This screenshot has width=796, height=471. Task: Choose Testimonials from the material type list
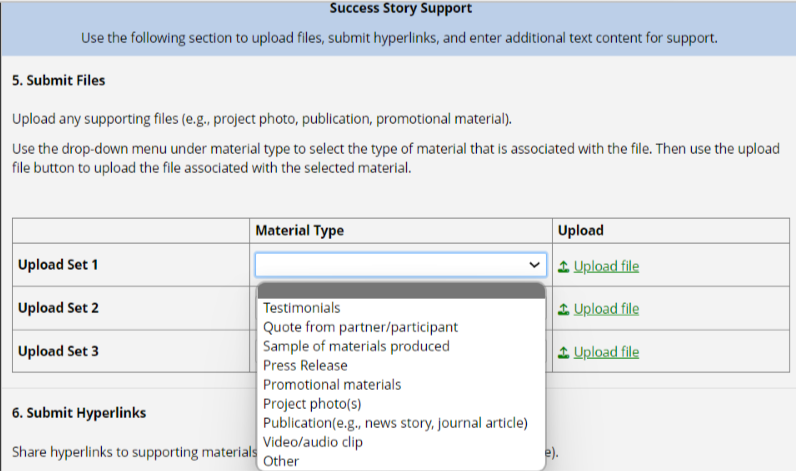(x=302, y=308)
